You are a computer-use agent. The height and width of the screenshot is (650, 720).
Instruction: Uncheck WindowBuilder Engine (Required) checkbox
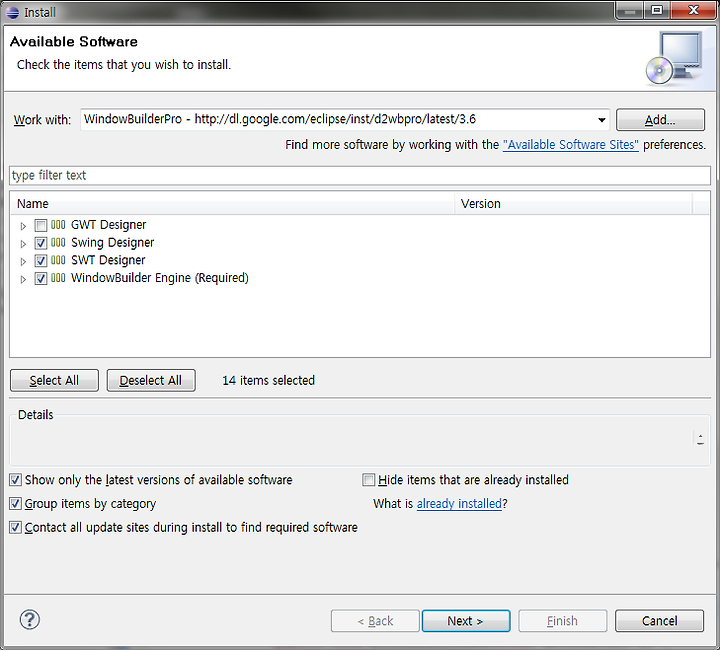tap(41, 278)
